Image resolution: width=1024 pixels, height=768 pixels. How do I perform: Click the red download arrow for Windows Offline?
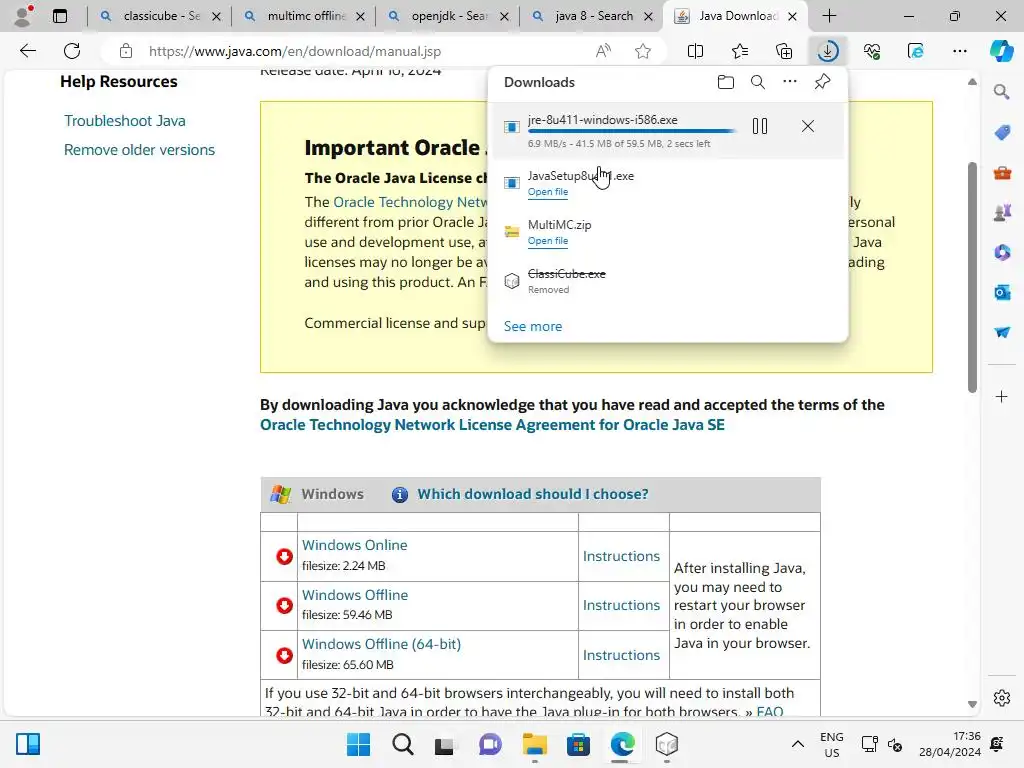coord(284,605)
